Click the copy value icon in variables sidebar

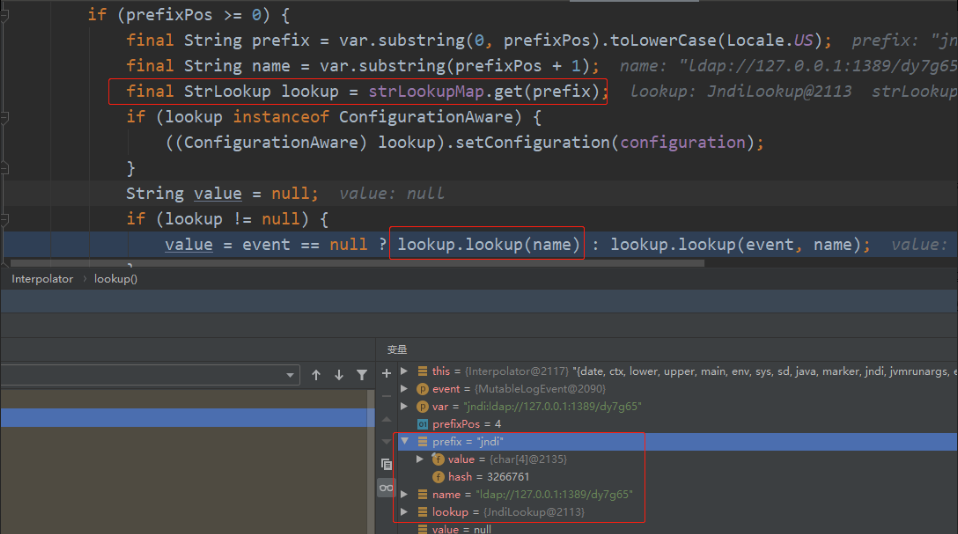click(386, 464)
